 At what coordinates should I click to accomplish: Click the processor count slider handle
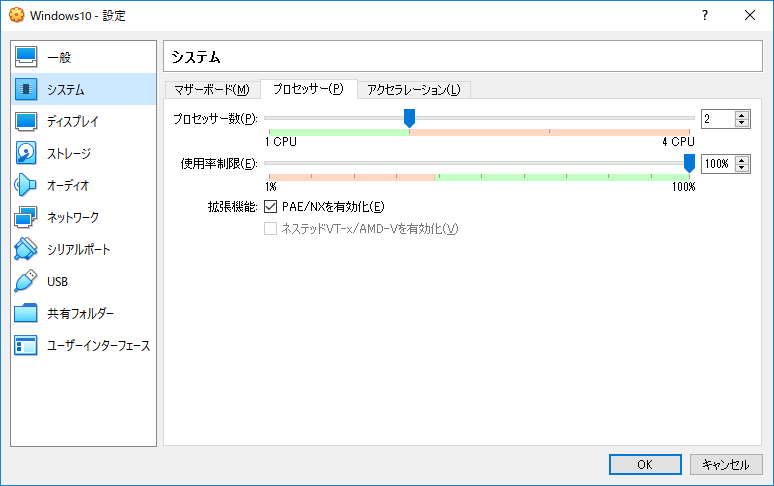[409, 118]
